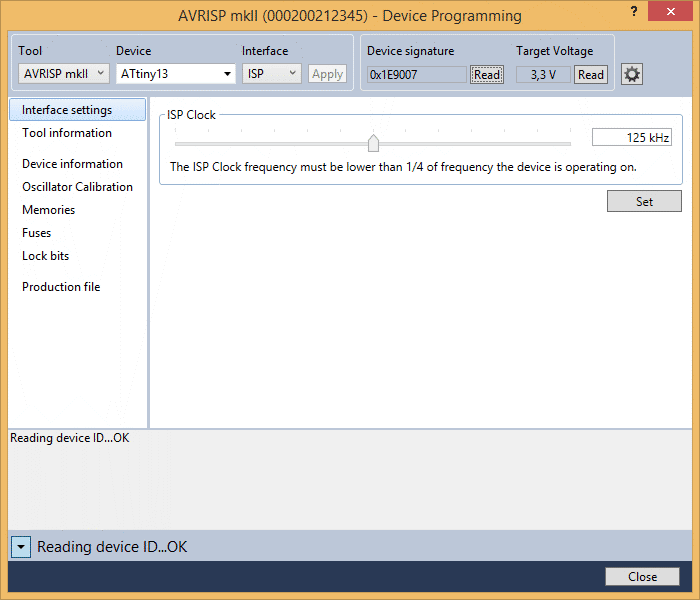Screen dimensions: 700x600
Task: Select Production file section
Action: tap(61, 287)
